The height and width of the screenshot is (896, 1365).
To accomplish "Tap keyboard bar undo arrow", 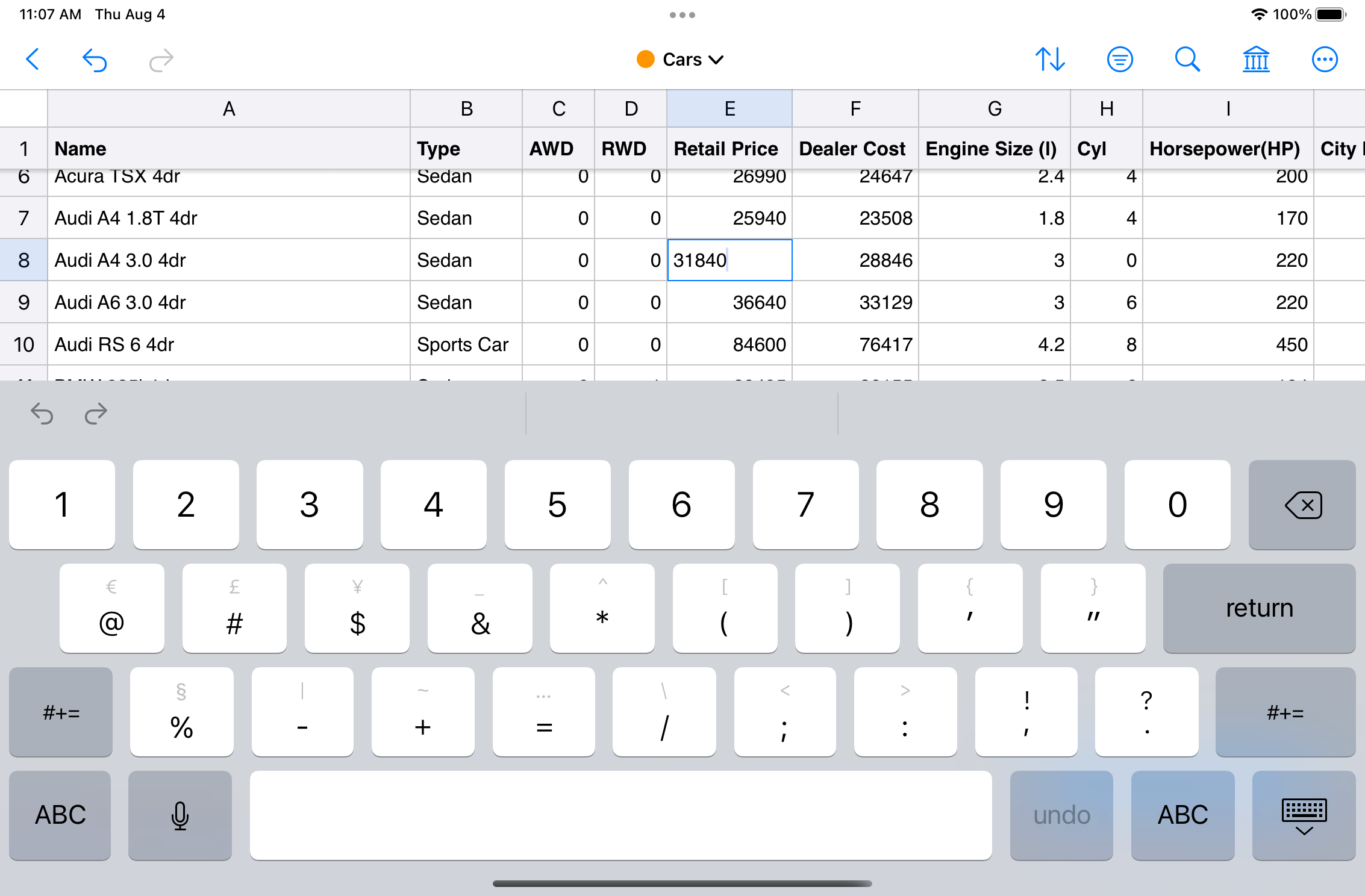I will (42, 414).
